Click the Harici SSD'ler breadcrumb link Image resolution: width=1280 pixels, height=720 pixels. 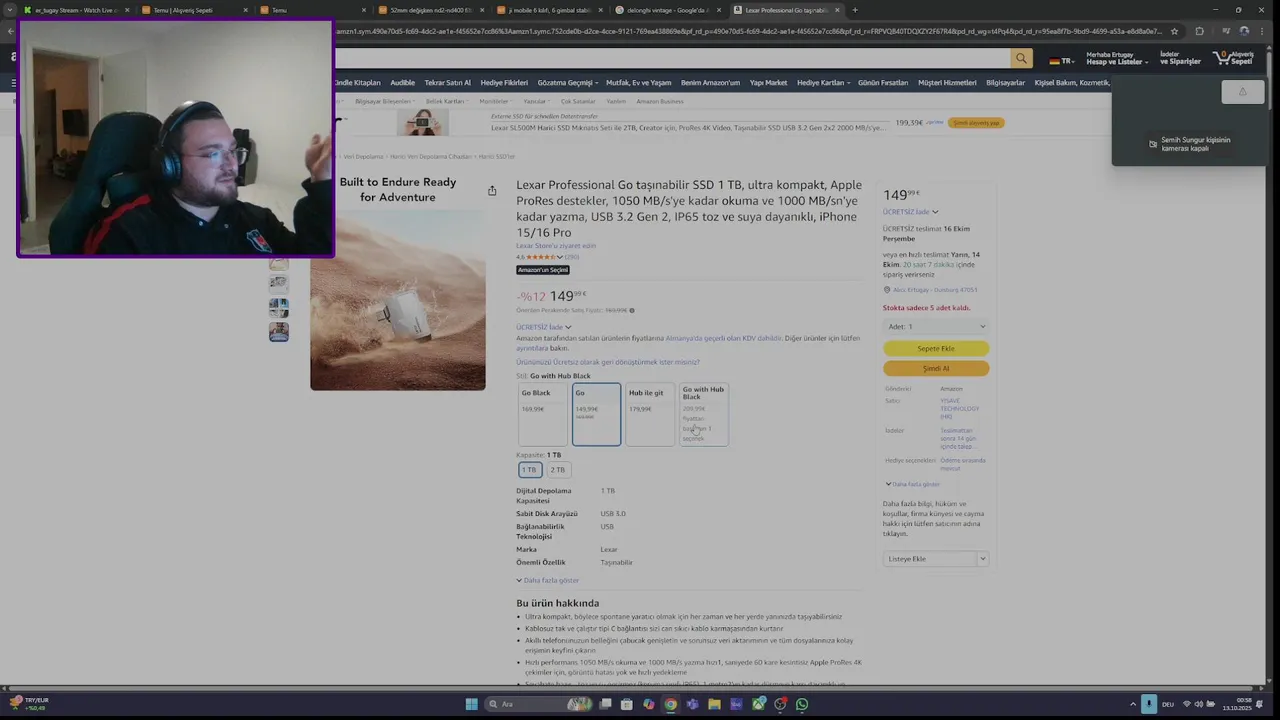click(497, 157)
